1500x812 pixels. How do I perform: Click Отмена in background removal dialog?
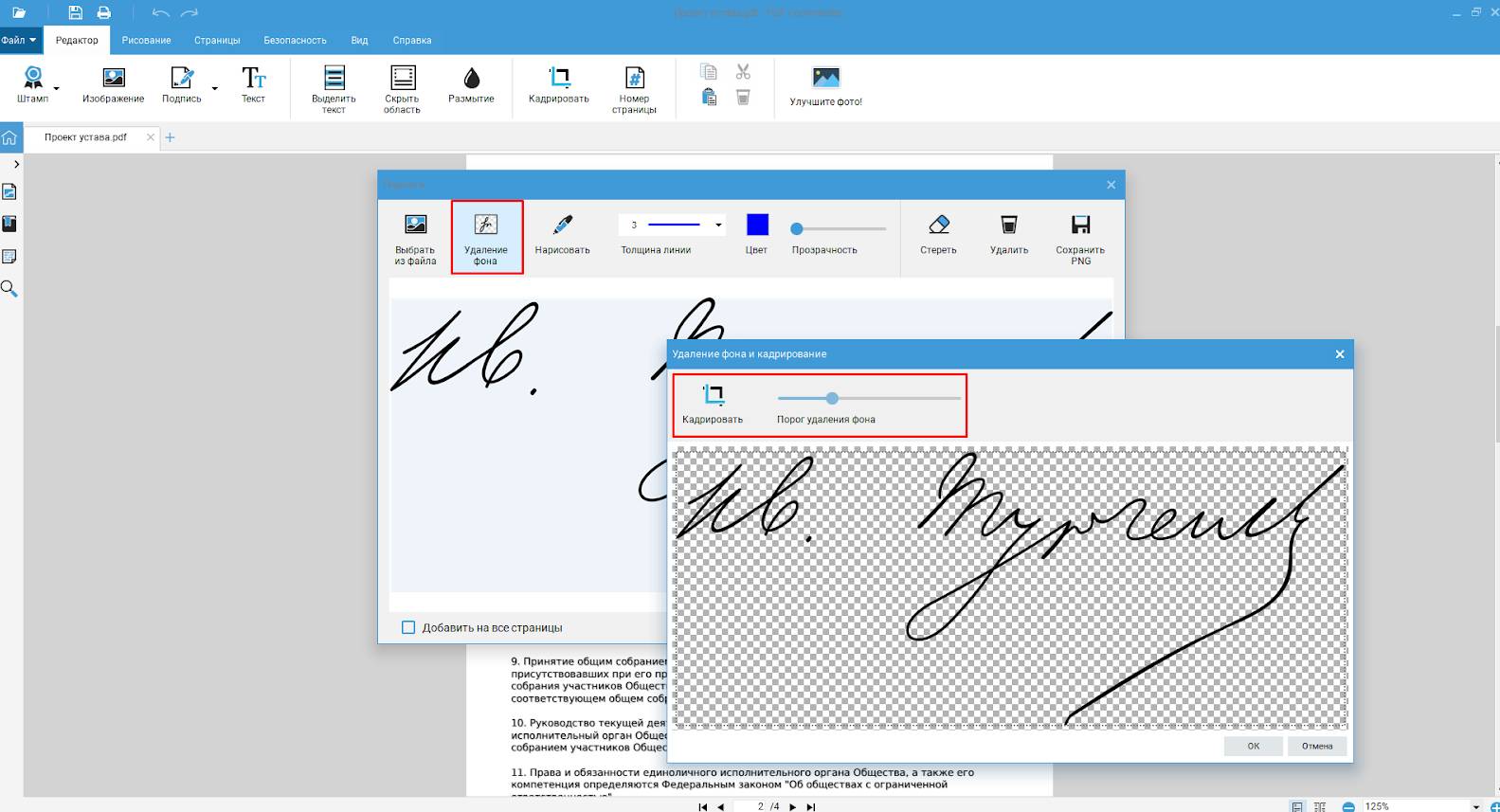pyautogui.click(x=1317, y=746)
